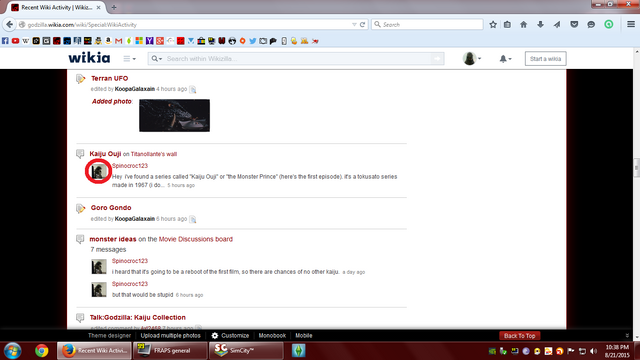Viewport: 640px width, 360px height.
Task: Click the Search within Wikizilla field
Action: pyautogui.click(x=298, y=59)
